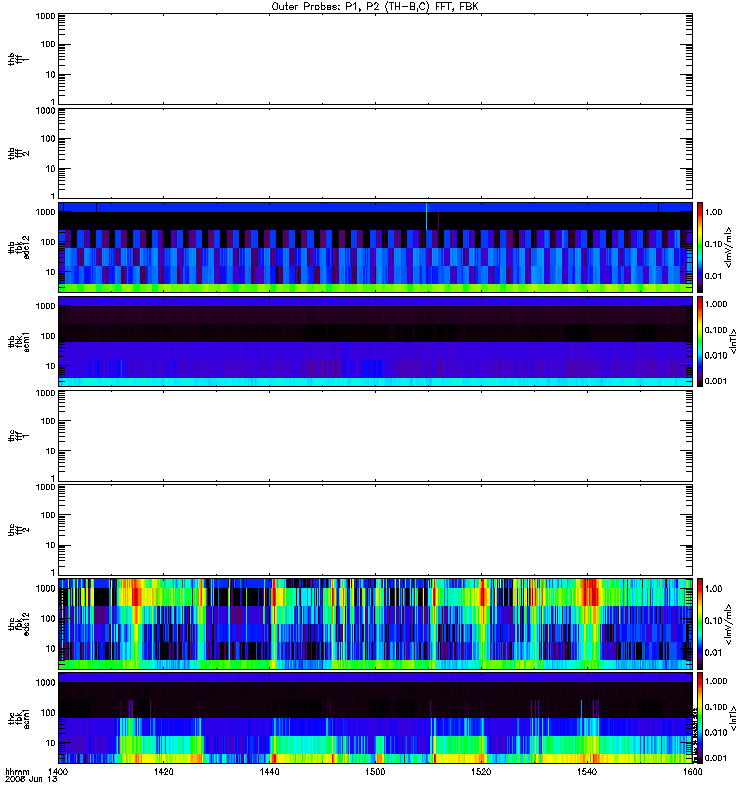Click the "100" tick of thb fff 2 panel
This screenshot has height=800, width=750.
point(48,139)
